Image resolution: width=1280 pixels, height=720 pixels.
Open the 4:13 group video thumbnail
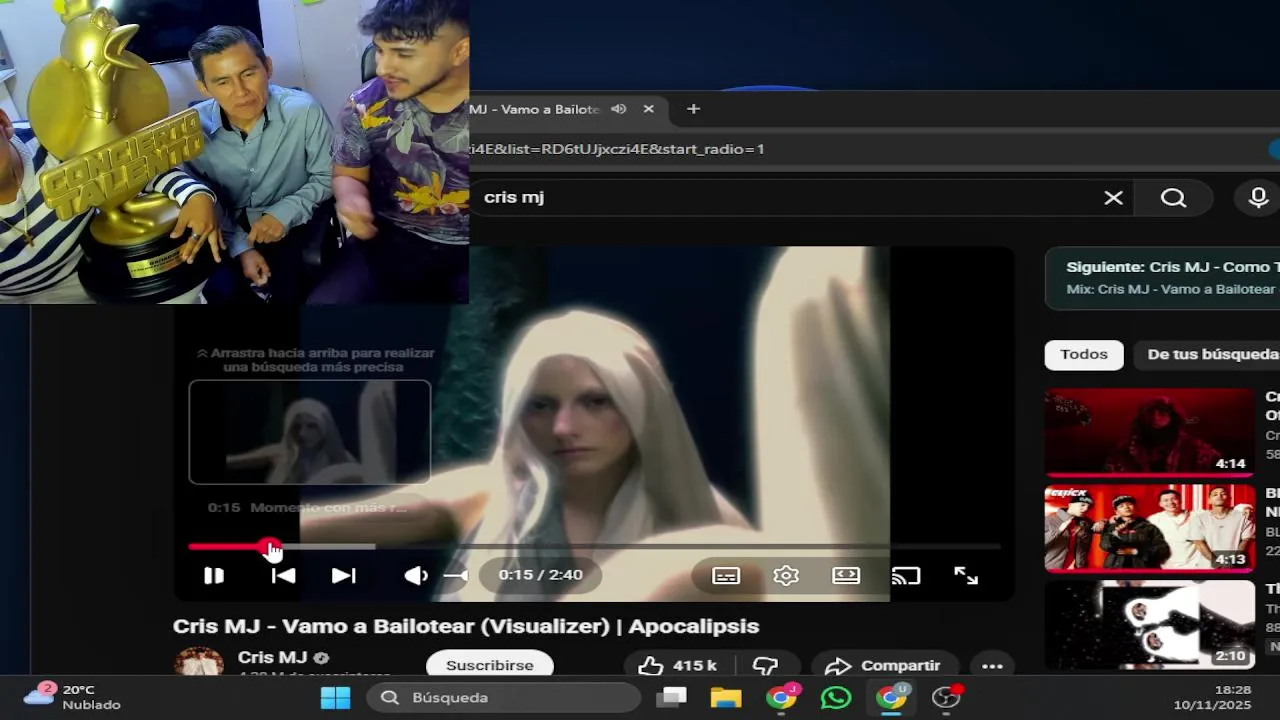coord(1150,528)
